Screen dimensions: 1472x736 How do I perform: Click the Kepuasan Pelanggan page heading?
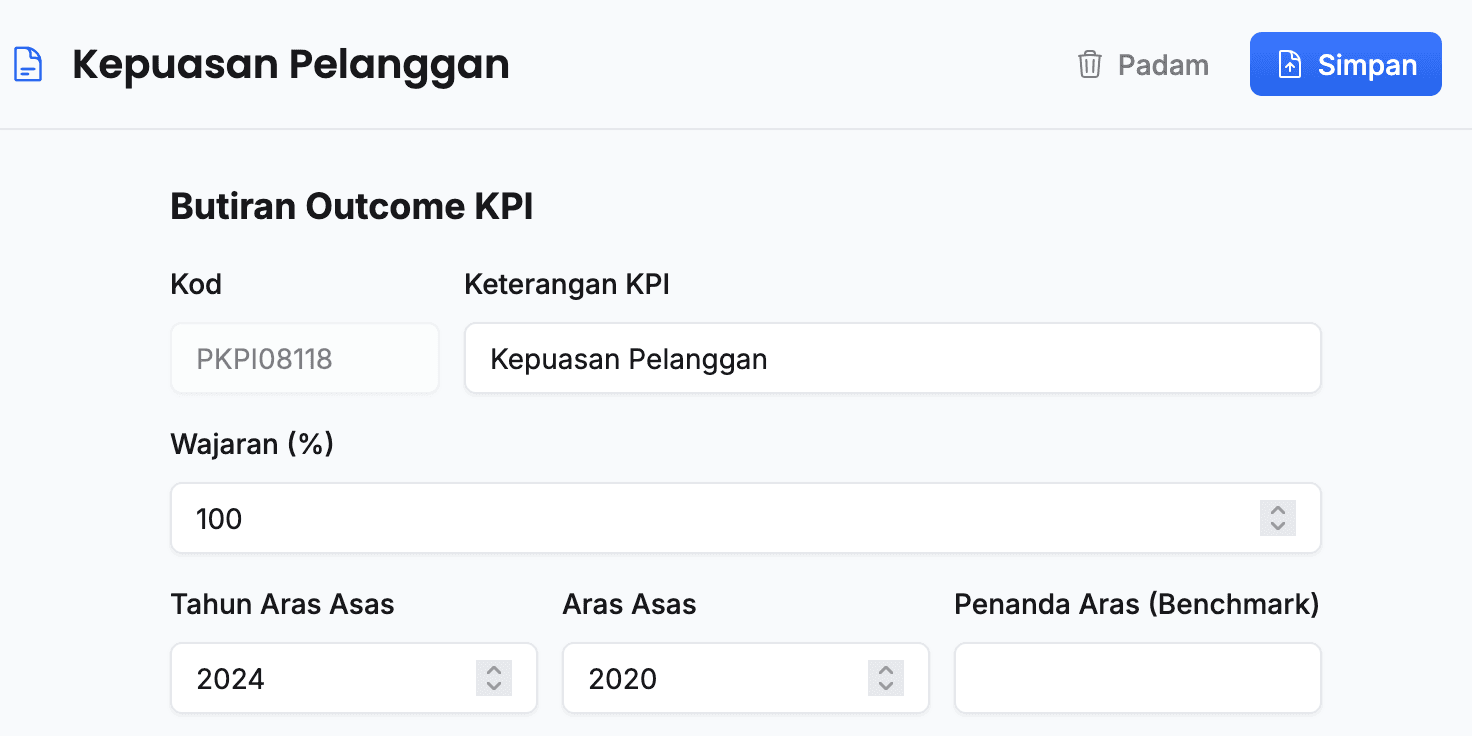291,65
